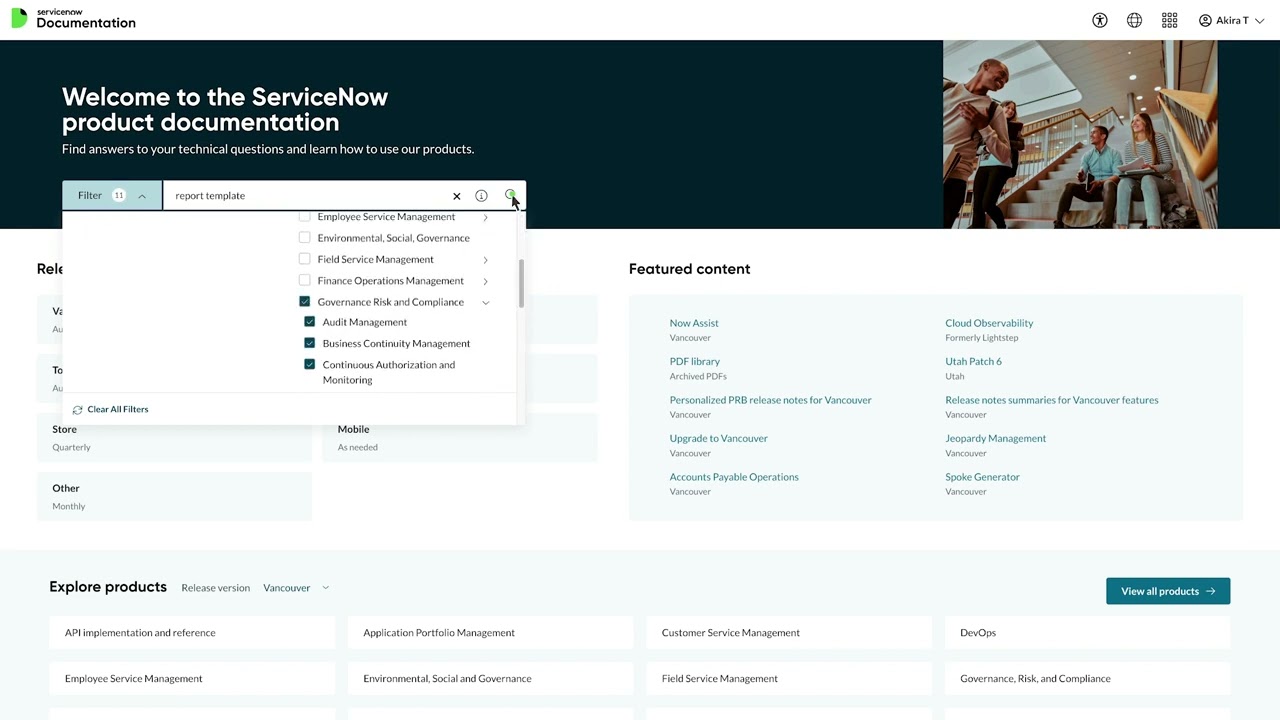Collapse Governance Risk and Compliance
Image resolution: width=1280 pixels, height=720 pixels.
[485, 301]
